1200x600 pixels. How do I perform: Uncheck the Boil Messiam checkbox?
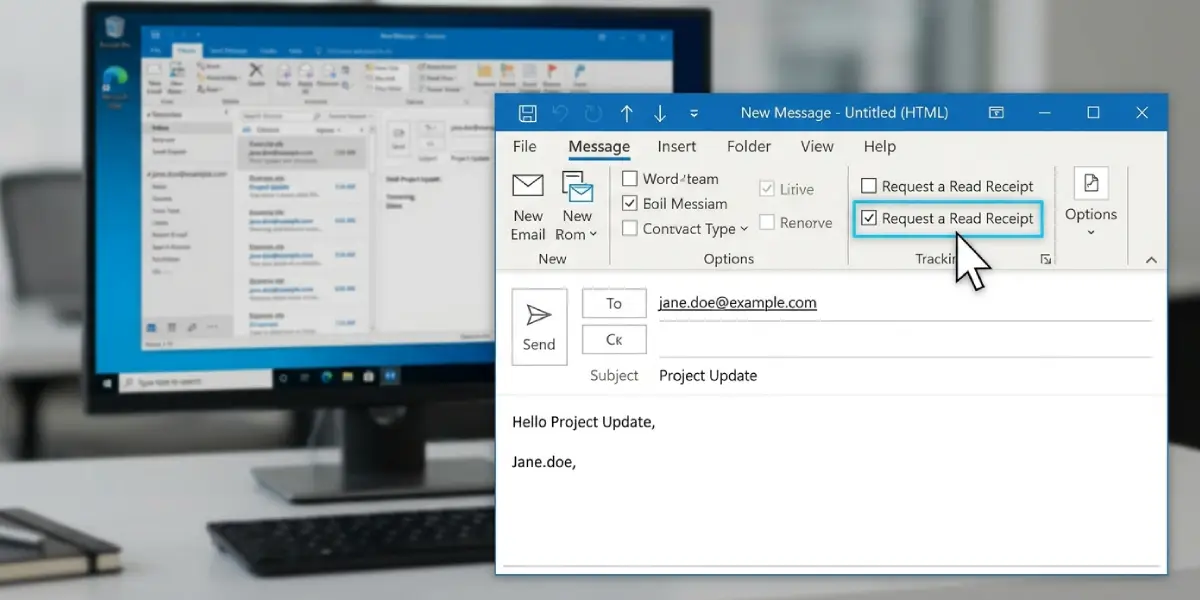(x=630, y=203)
